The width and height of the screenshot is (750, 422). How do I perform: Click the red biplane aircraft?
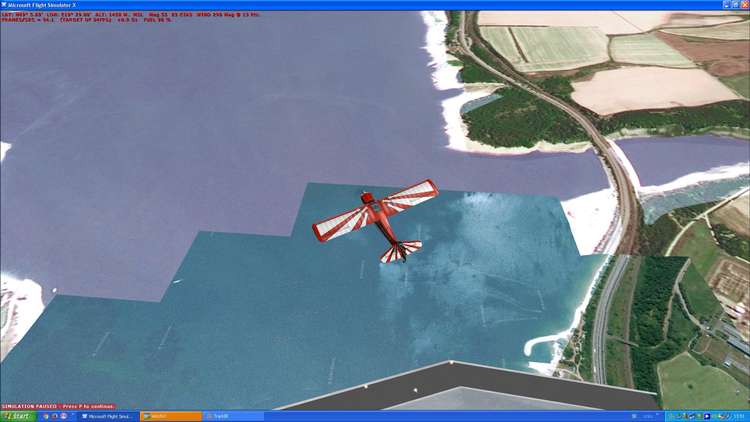(375, 219)
